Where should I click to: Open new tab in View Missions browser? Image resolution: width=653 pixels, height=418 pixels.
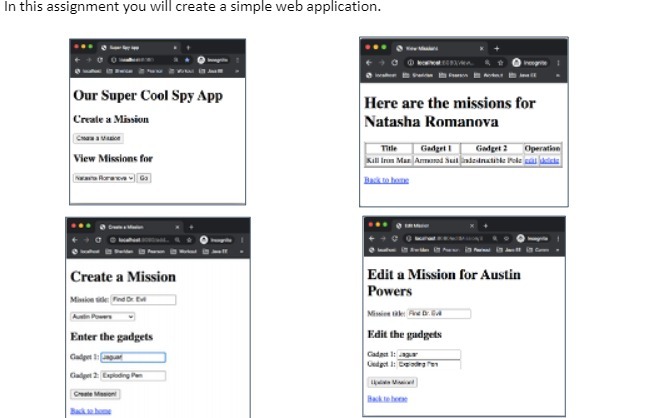(x=496, y=48)
